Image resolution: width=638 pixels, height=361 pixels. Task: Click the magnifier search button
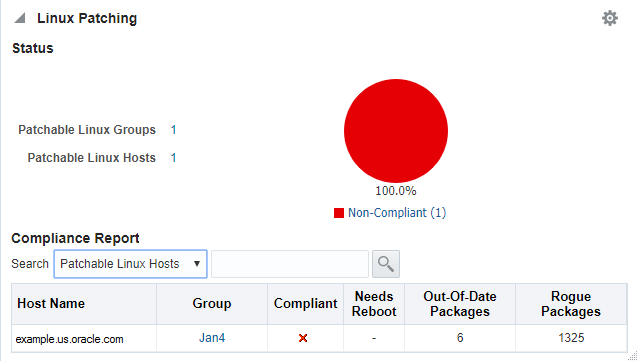pos(386,264)
